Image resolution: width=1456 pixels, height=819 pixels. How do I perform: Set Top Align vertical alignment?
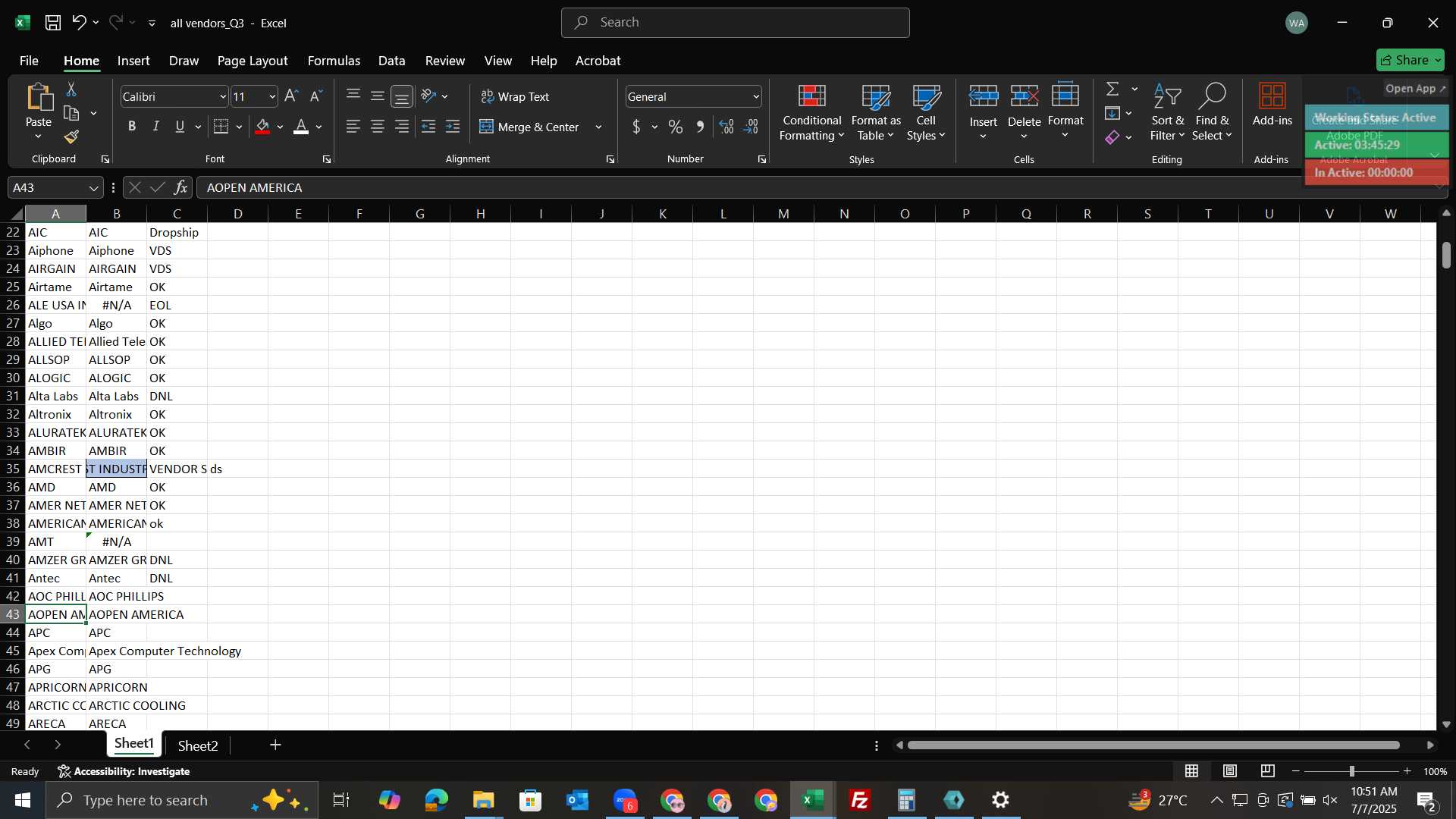pyautogui.click(x=353, y=96)
